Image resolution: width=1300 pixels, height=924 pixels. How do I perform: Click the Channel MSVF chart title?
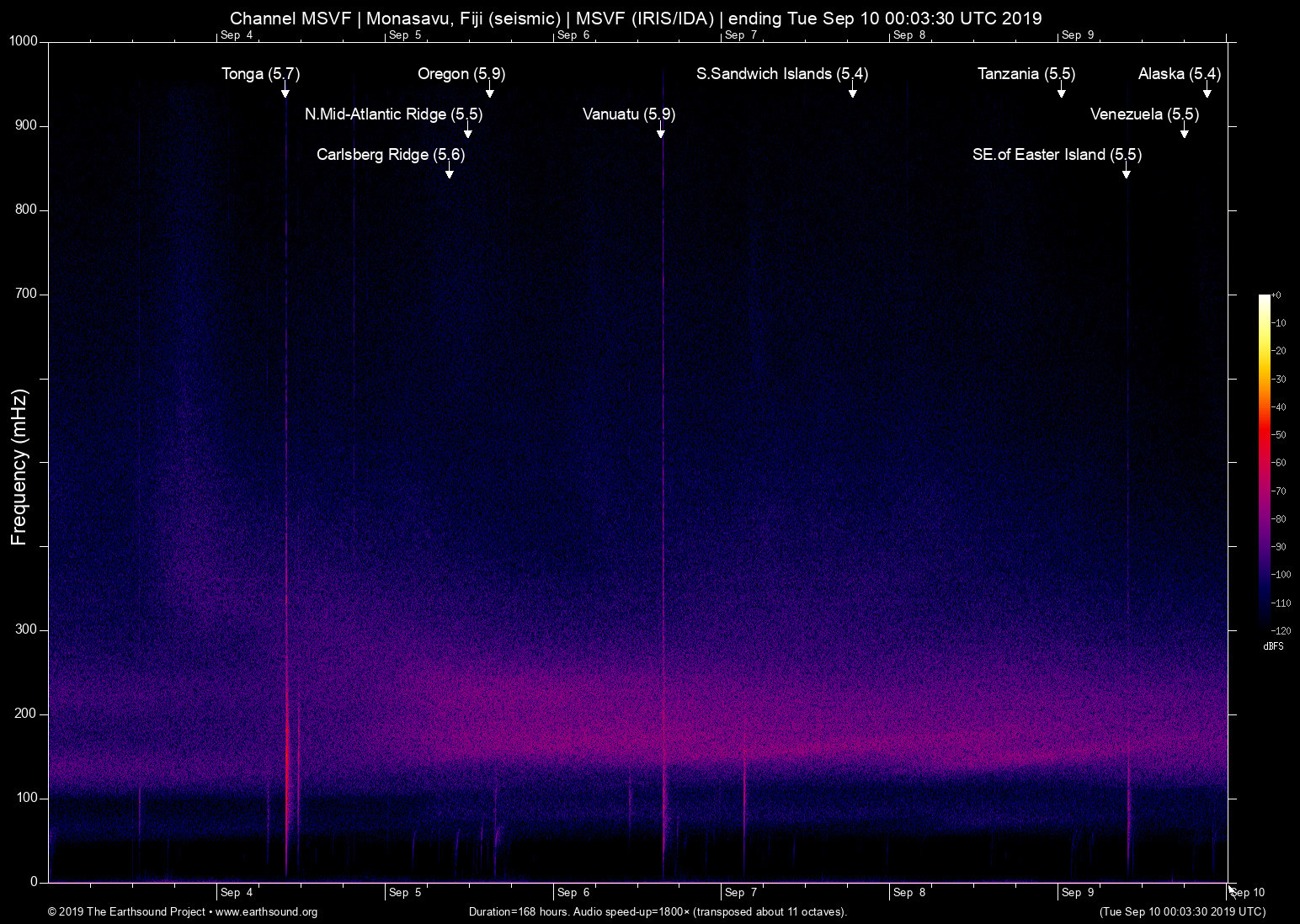coord(636,19)
